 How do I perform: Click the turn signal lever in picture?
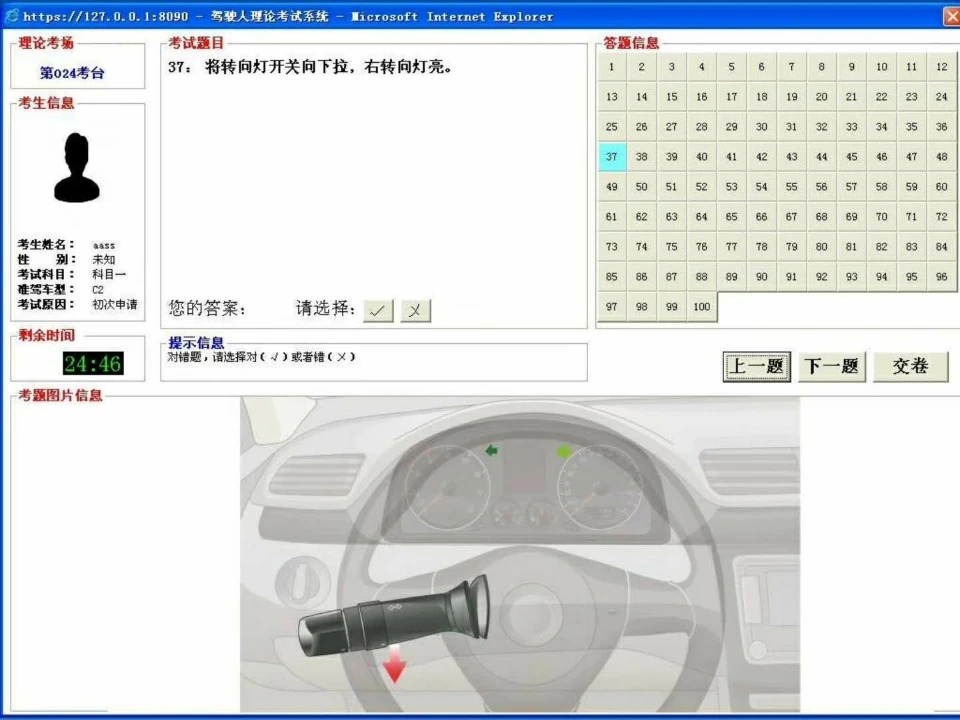390,615
